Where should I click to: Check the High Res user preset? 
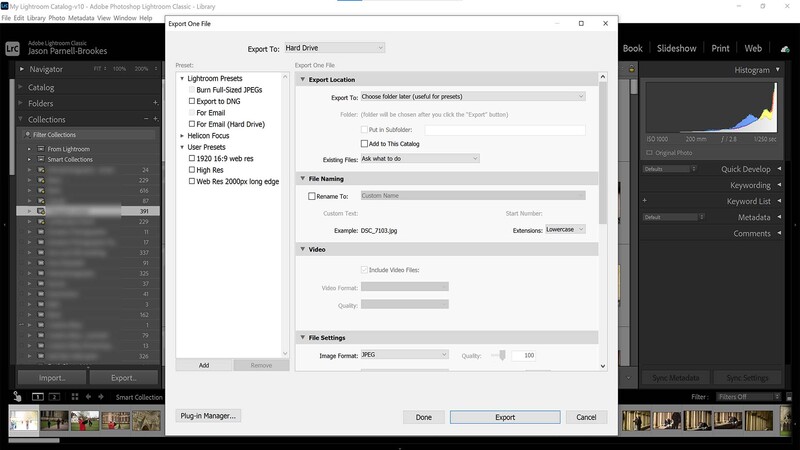[x=192, y=169]
